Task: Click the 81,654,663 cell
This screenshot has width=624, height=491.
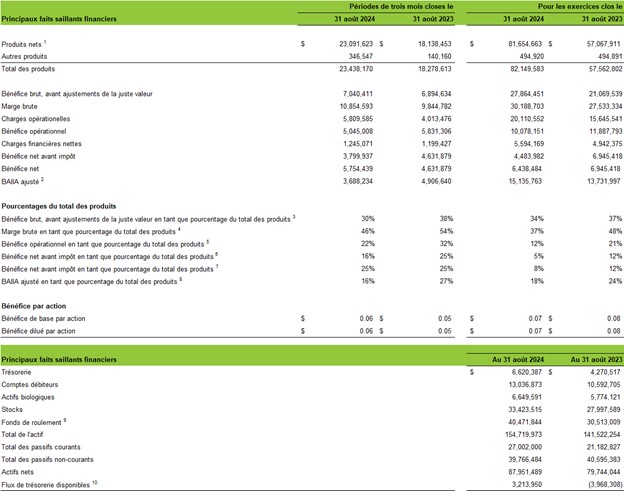Action: point(525,44)
